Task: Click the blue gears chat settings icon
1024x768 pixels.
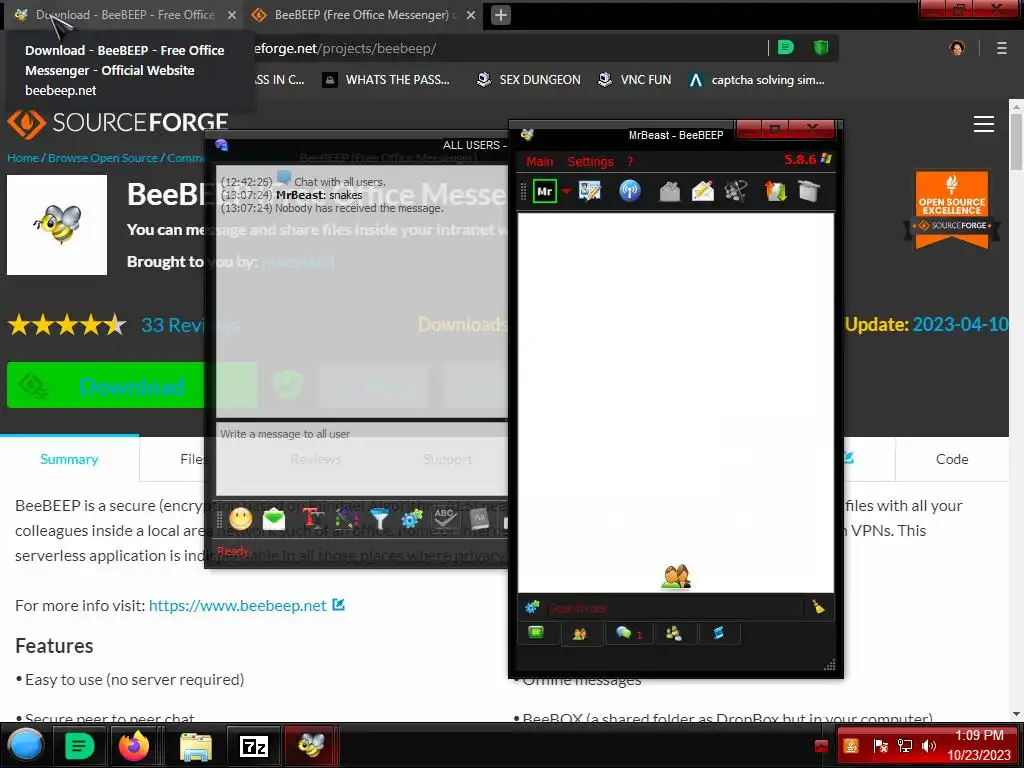Action: (x=412, y=519)
